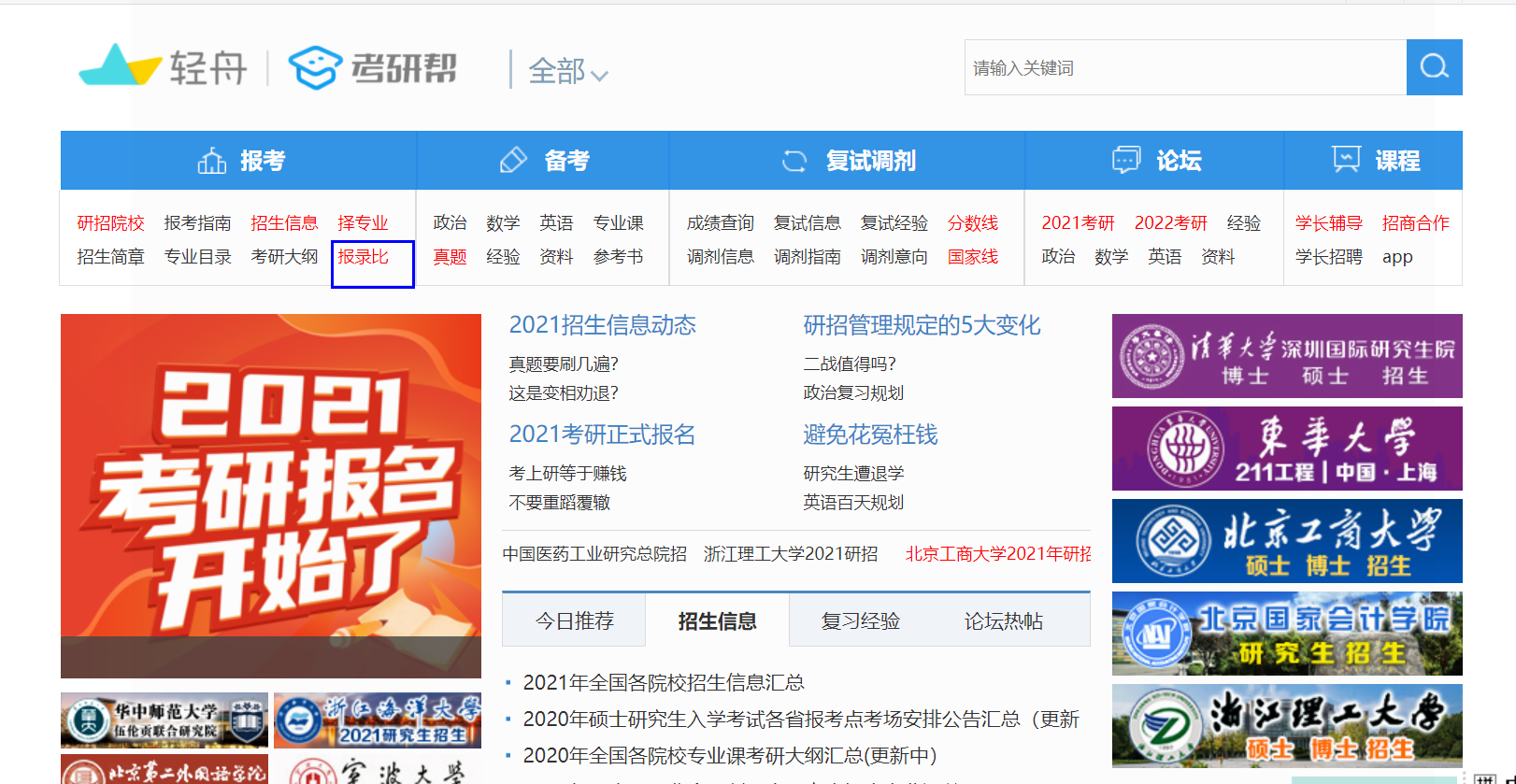Viewport: 1516px width, 784px height.
Task: Open the 调剂指南 link
Action: [x=807, y=257]
